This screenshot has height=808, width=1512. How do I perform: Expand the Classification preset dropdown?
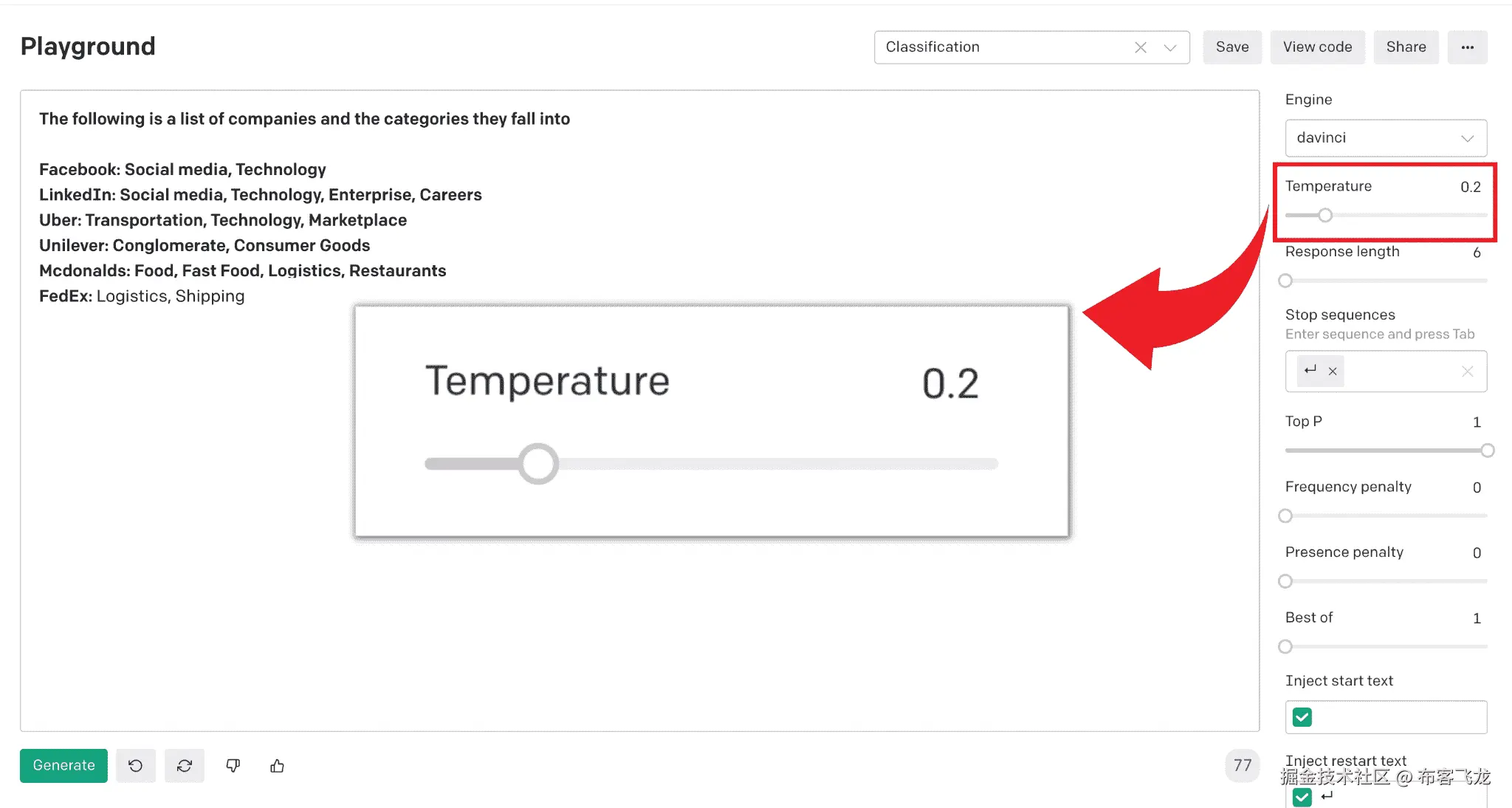tap(1170, 47)
